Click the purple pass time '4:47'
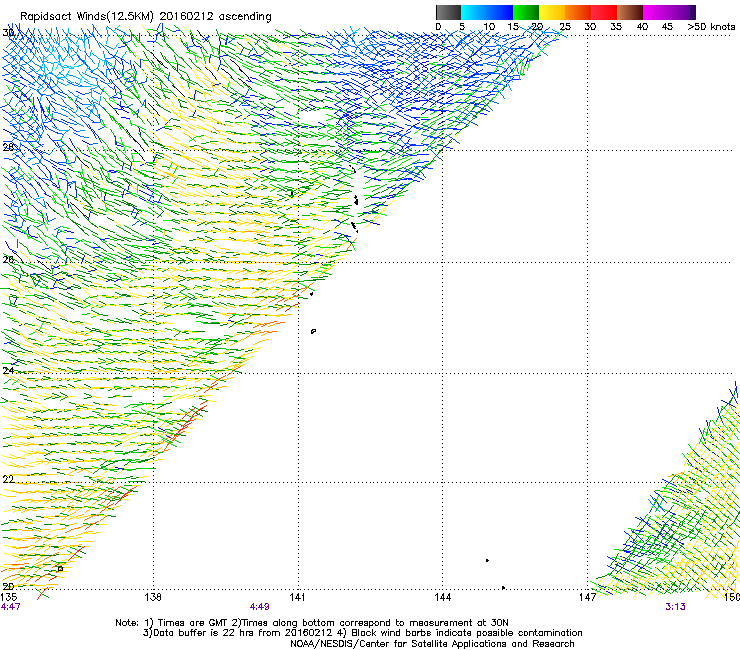740x650 pixels. pyautogui.click(x=10, y=607)
